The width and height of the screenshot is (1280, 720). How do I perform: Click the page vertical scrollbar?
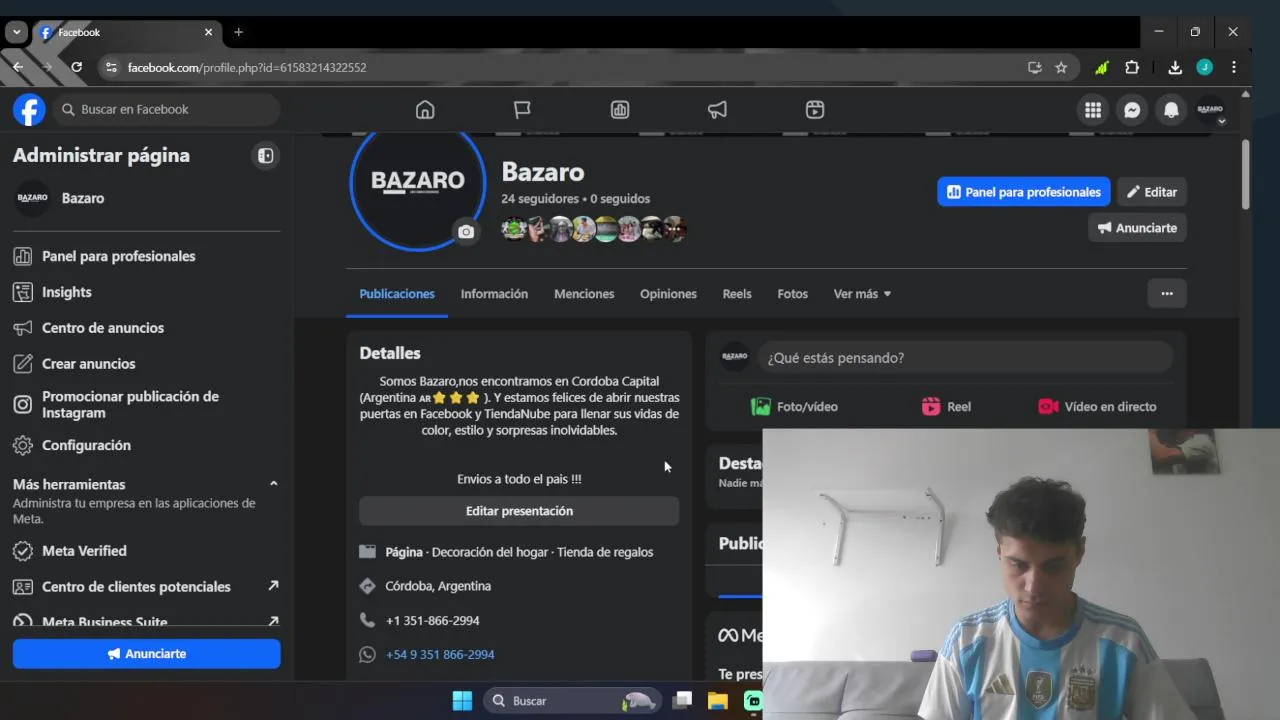point(1245,174)
